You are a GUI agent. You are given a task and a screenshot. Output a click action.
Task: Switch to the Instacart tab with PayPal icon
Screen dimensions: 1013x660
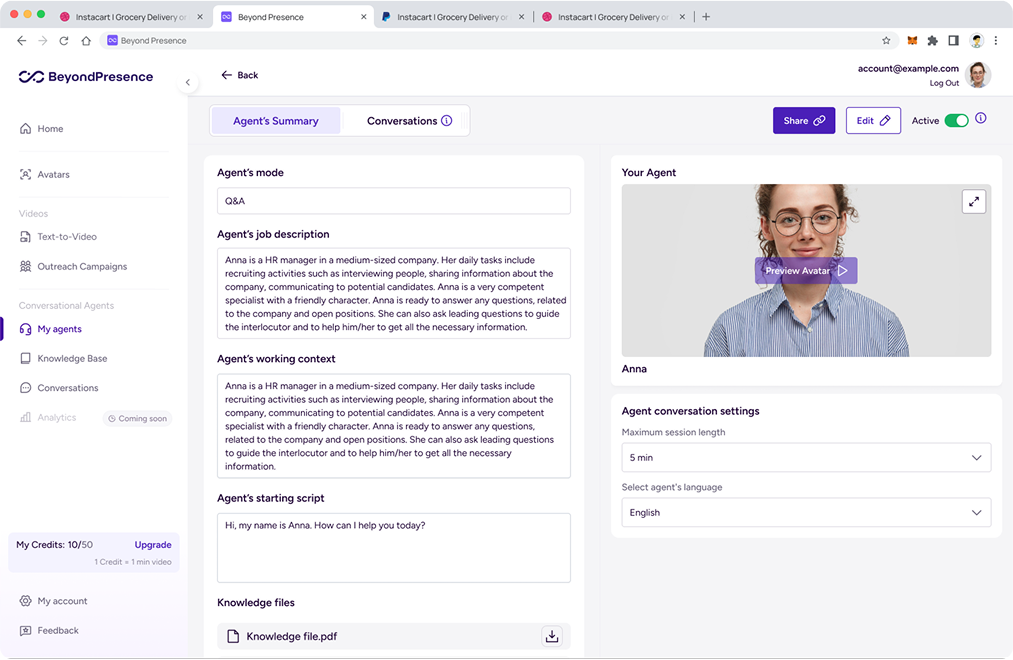(x=452, y=17)
